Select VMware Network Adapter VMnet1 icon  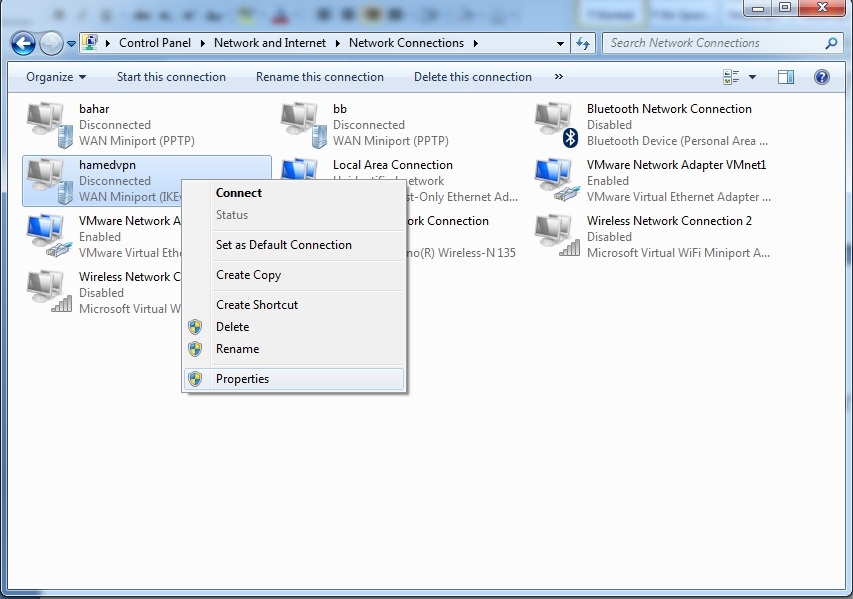tap(557, 181)
